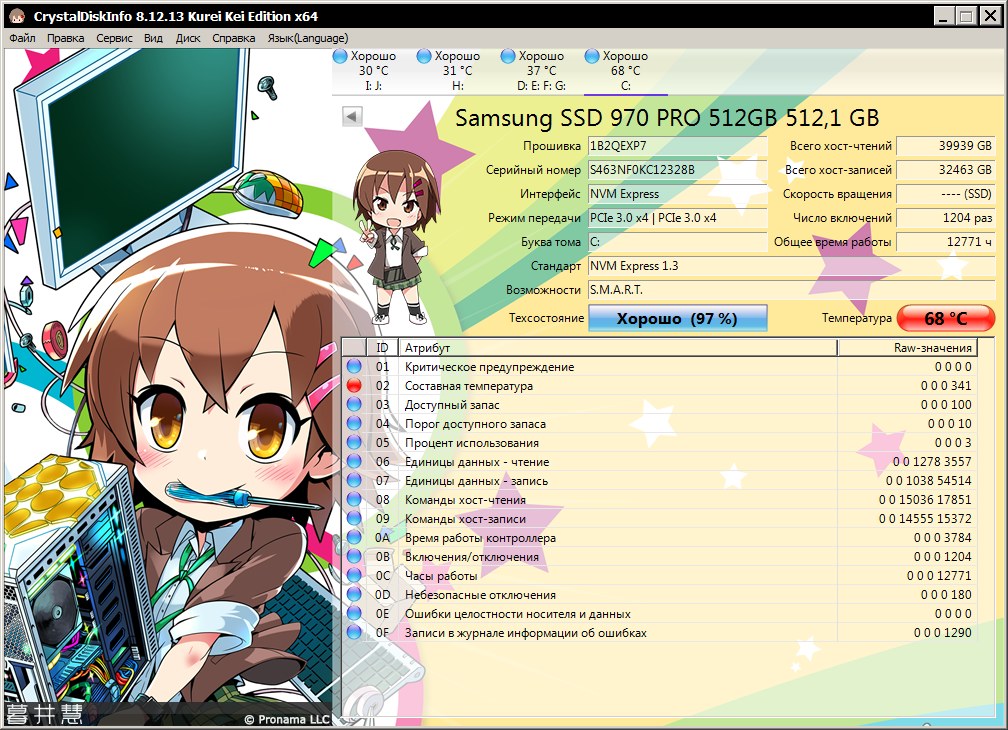This screenshot has width=1008, height=730.
Task: Click status orb for Ошибки целостности носителя
Action: click(354, 613)
